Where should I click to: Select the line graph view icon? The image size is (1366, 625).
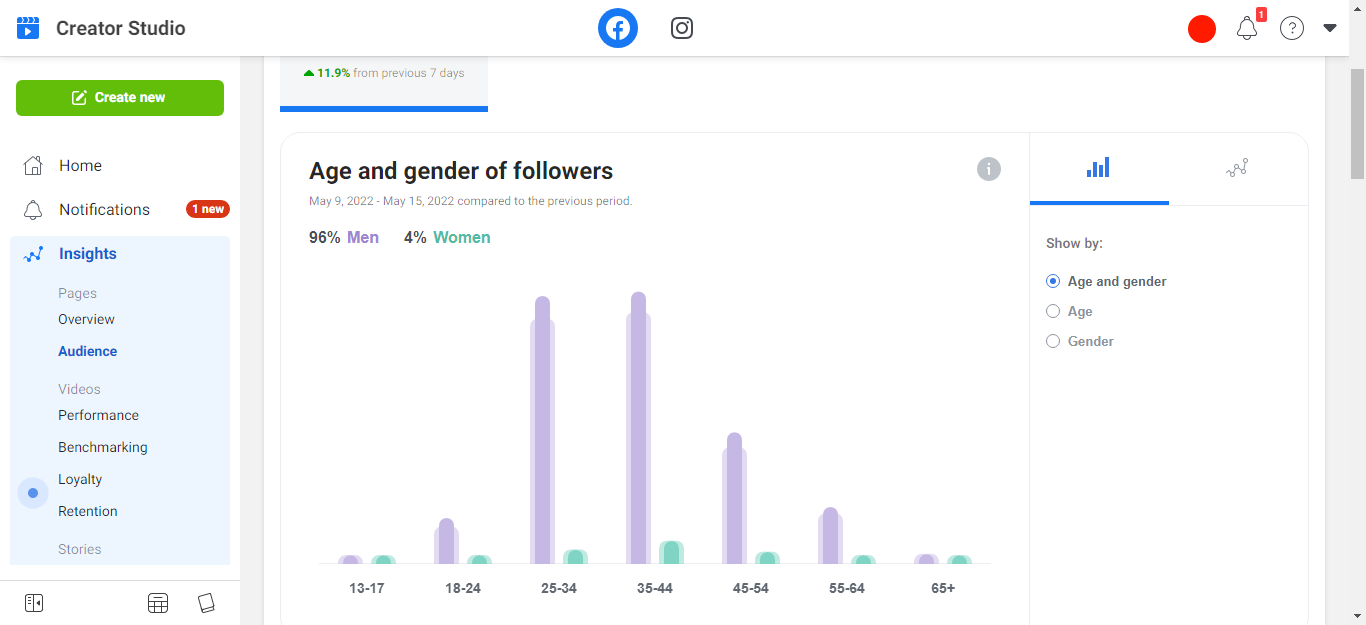point(1237,168)
